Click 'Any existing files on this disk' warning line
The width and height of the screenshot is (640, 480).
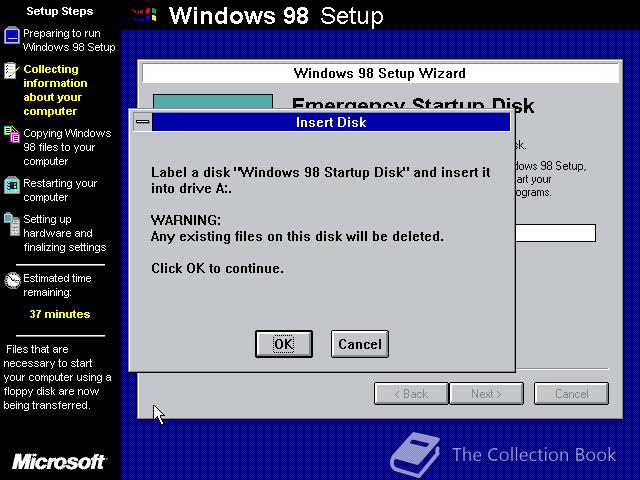[297, 236]
